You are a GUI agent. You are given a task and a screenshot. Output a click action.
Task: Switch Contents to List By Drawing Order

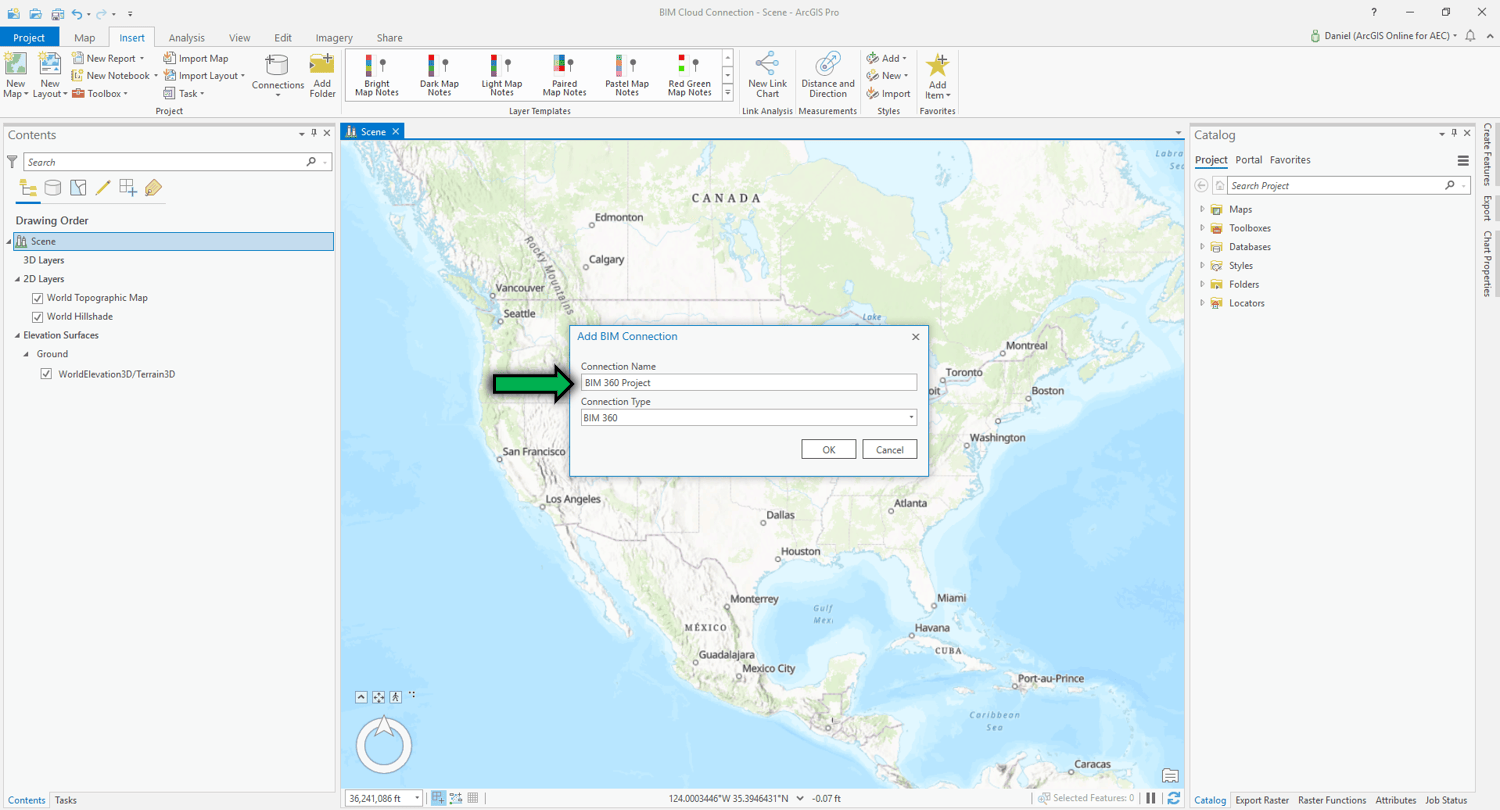tap(28, 187)
